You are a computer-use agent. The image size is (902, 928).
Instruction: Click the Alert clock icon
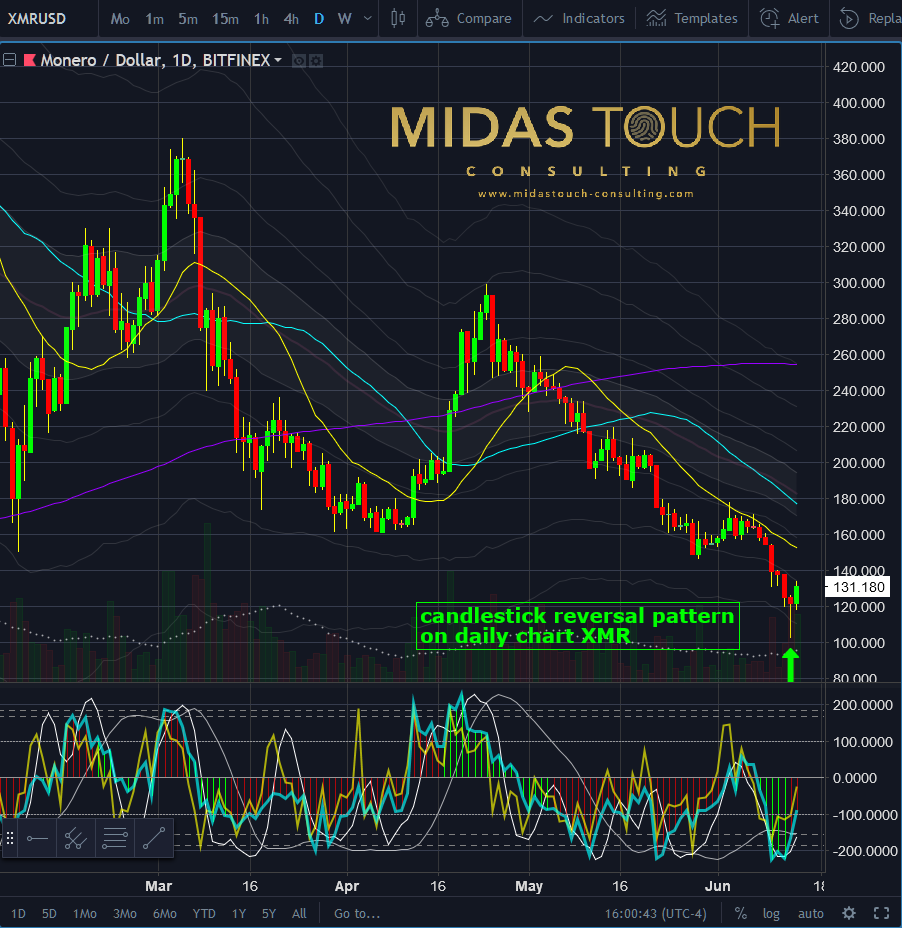tap(769, 19)
